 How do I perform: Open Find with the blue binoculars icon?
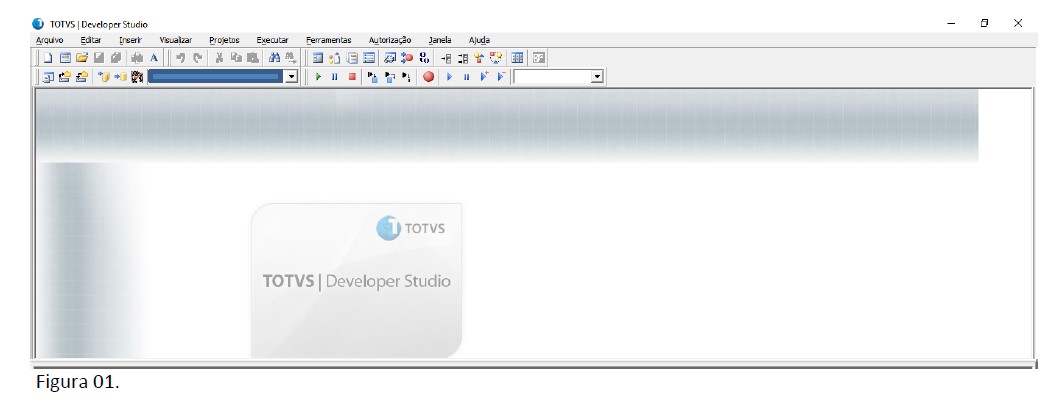[x=274, y=58]
